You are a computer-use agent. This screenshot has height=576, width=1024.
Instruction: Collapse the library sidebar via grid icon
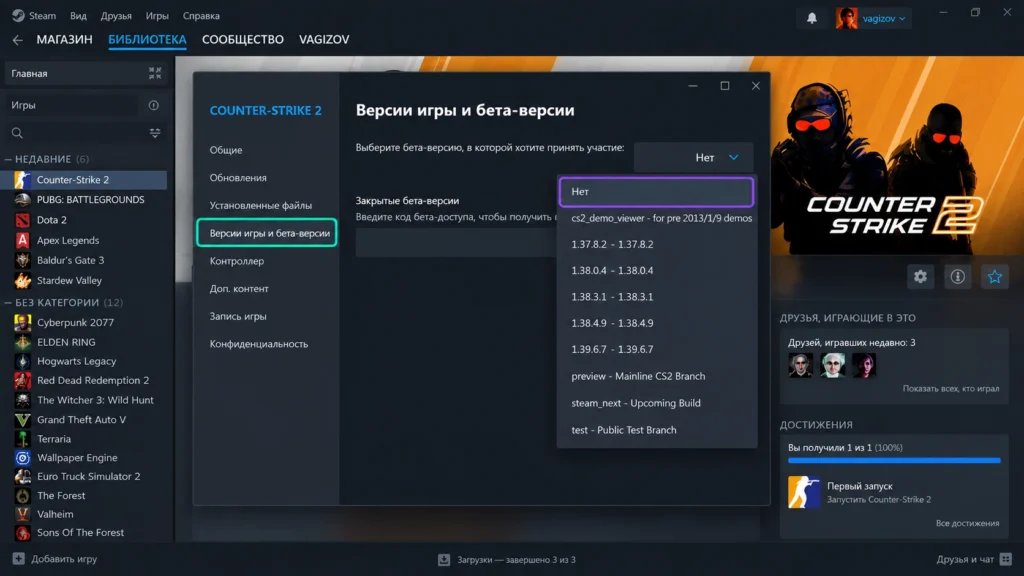coord(155,73)
